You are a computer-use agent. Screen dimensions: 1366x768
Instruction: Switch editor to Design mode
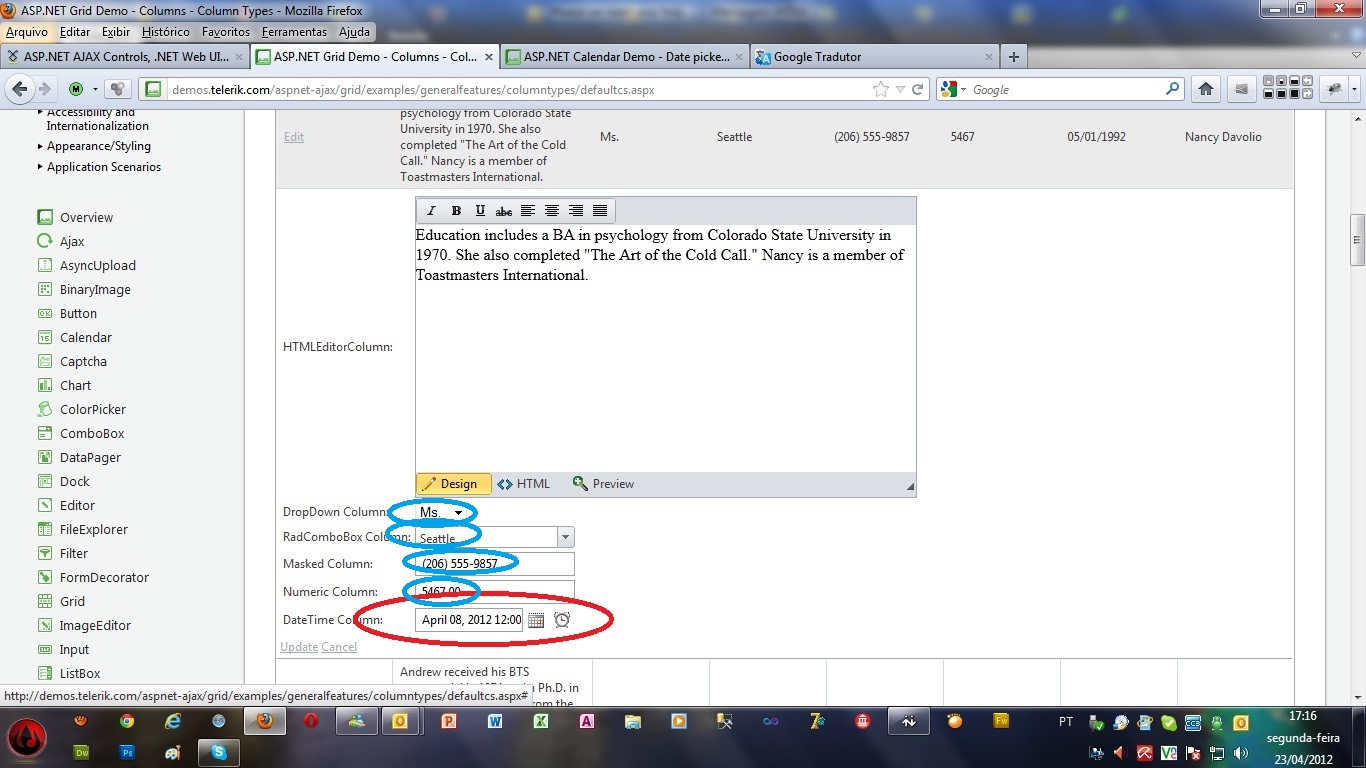pyautogui.click(x=453, y=484)
